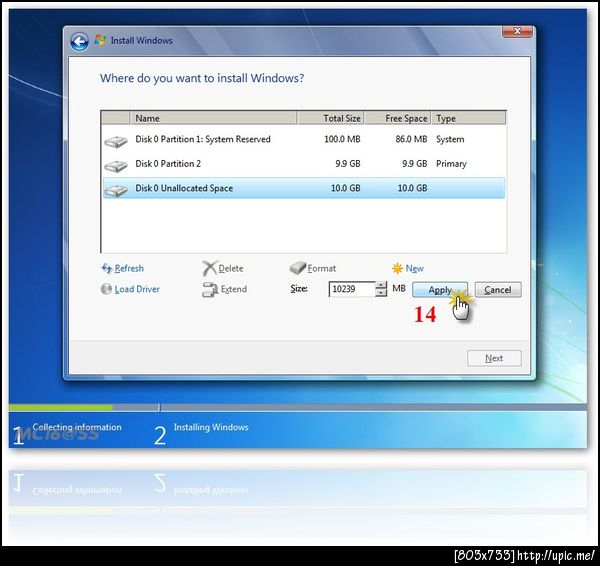Cancel the new partition creation
Screen dimensions: 600x566
pos(498,290)
